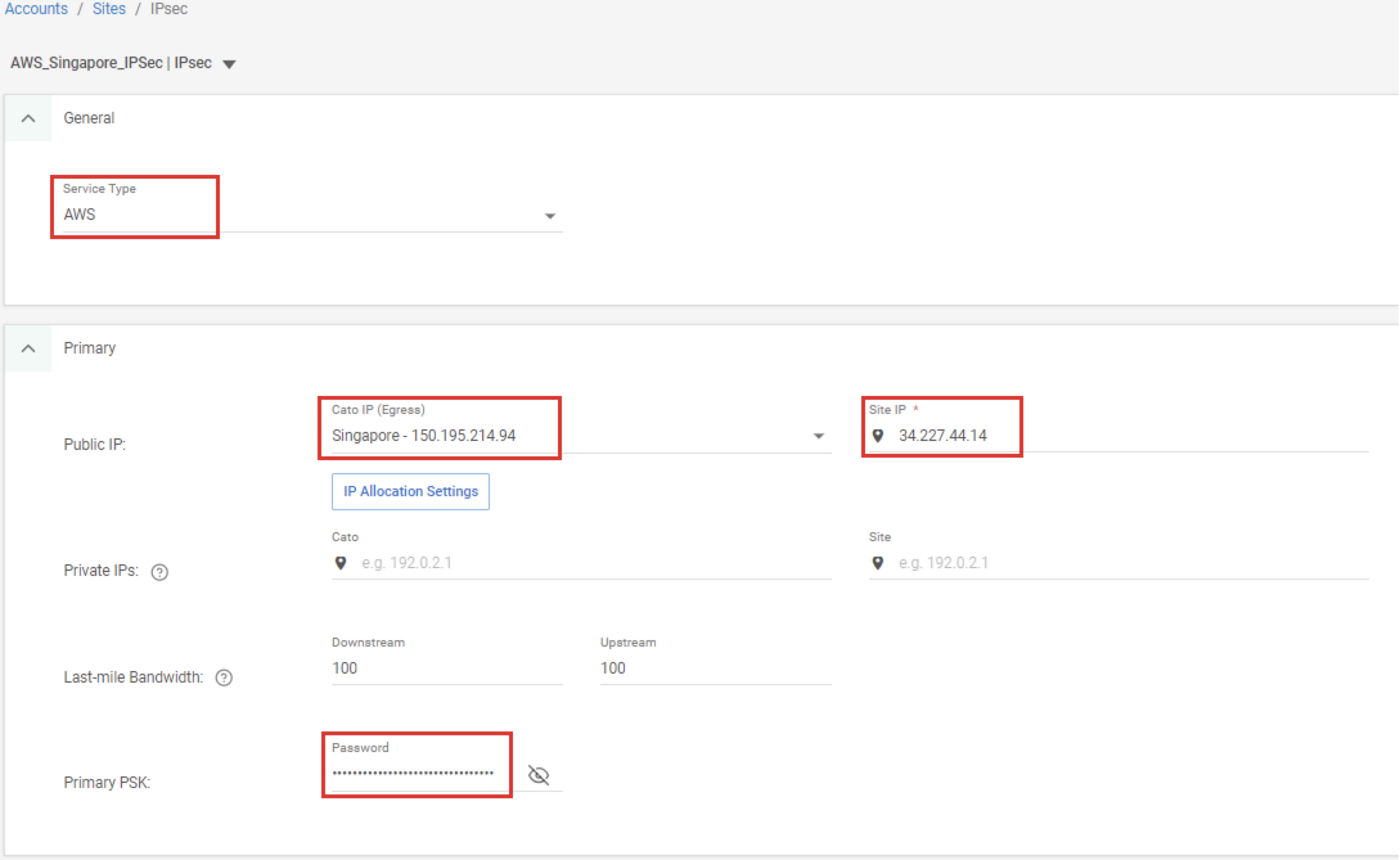This screenshot has height=860, width=1400.
Task: Click the Cato private IP pin icon
Action: coord(341,563)
